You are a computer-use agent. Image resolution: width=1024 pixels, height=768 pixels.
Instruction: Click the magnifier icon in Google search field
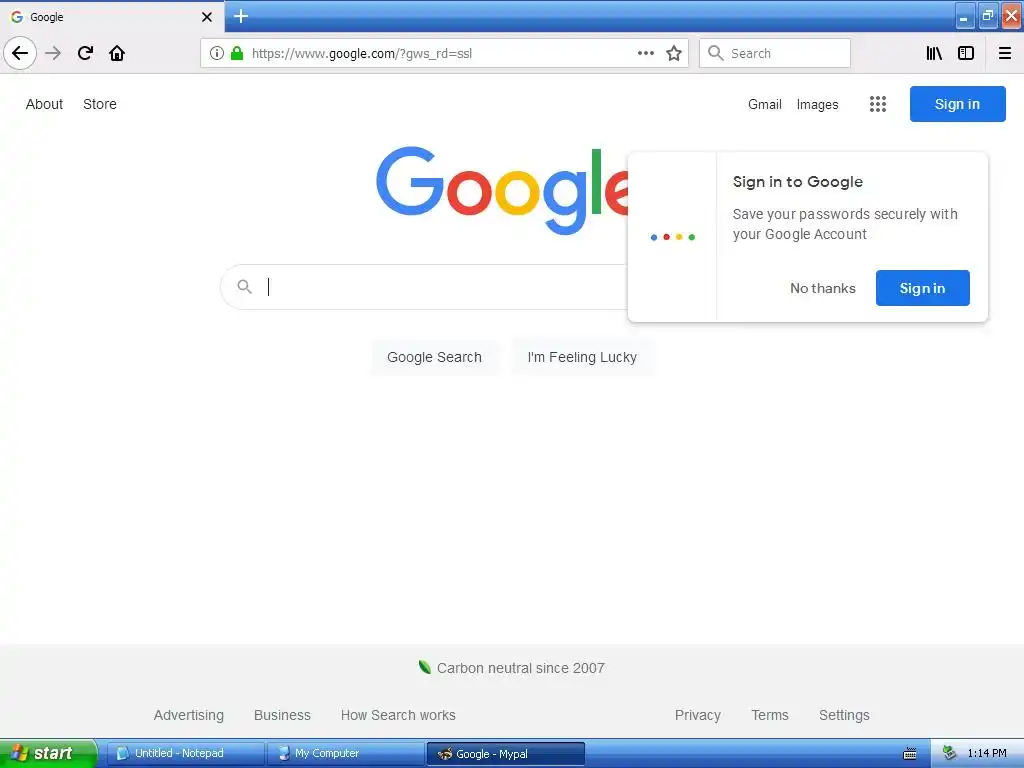pyautogui.click(x=244, y=287)
